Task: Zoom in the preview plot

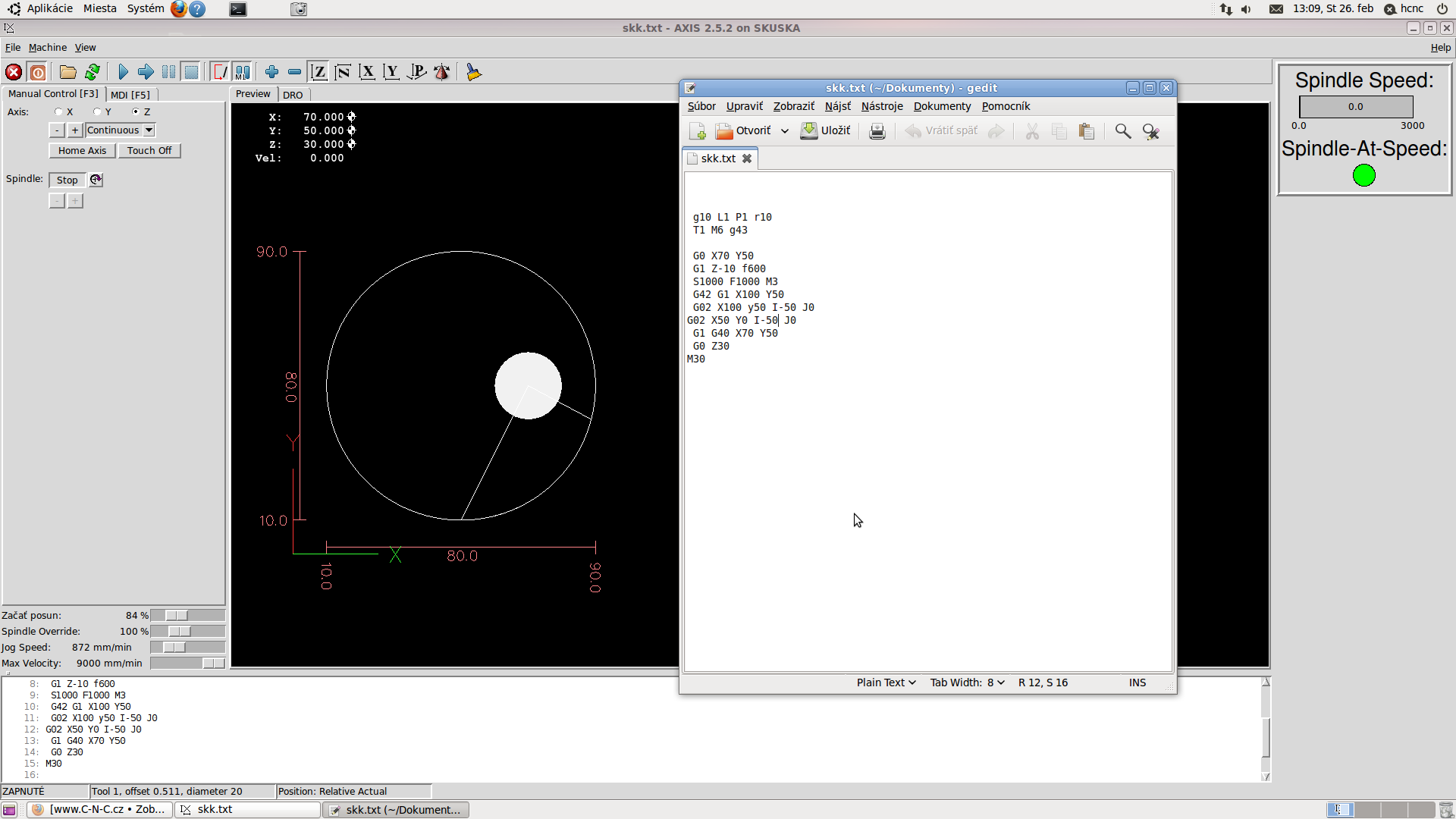Action: pos(271,72)
